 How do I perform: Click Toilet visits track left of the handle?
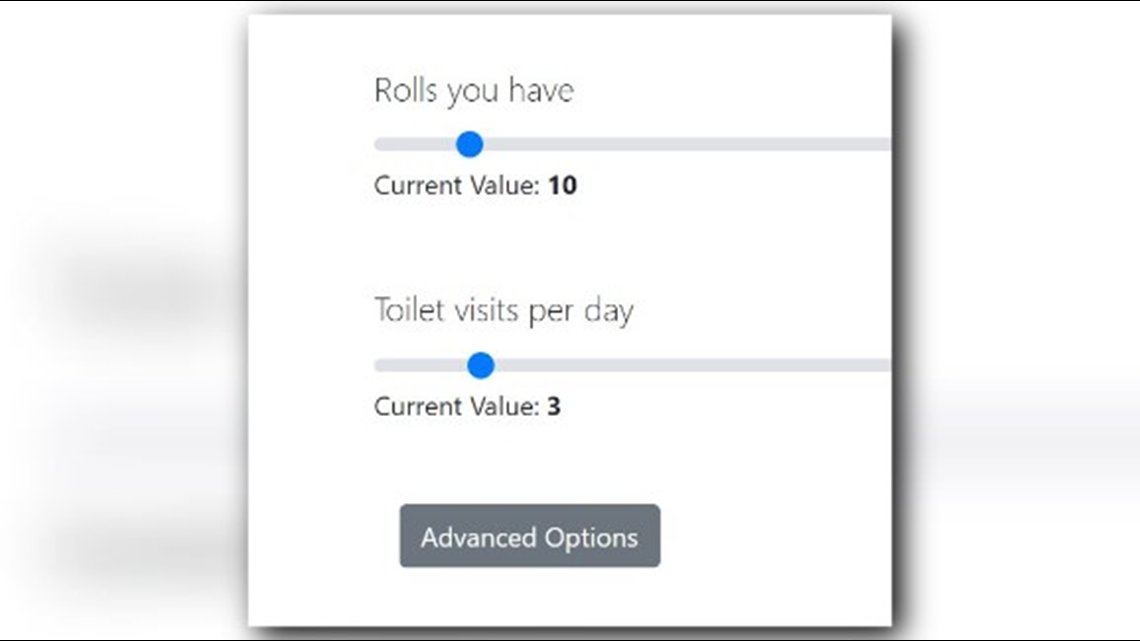(420, 366)
